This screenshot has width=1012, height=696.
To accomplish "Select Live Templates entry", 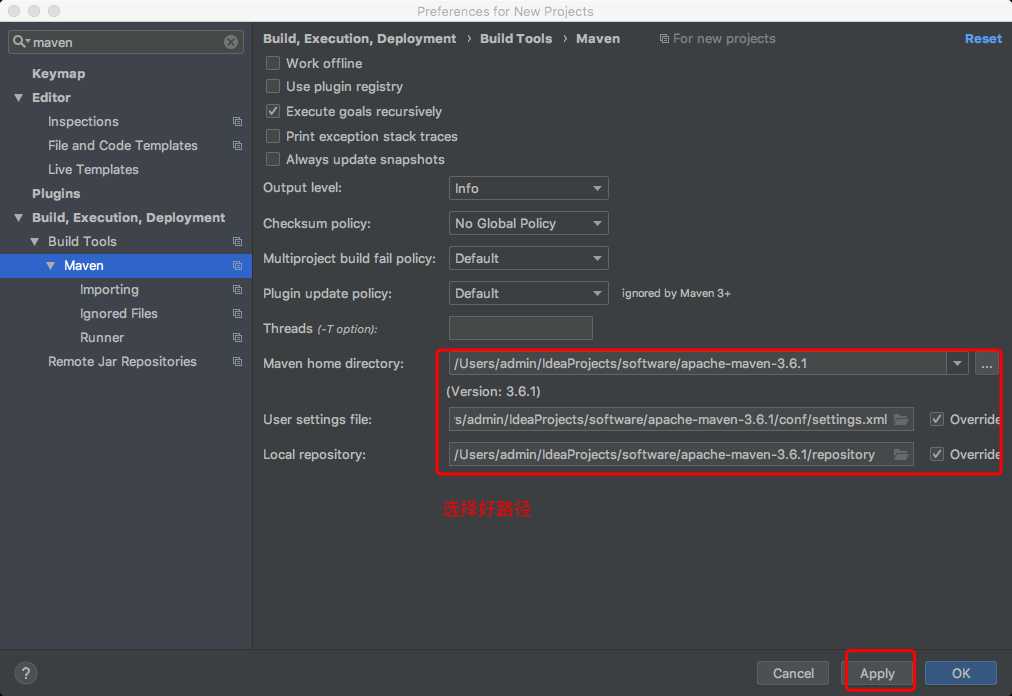I will point(93,169).
